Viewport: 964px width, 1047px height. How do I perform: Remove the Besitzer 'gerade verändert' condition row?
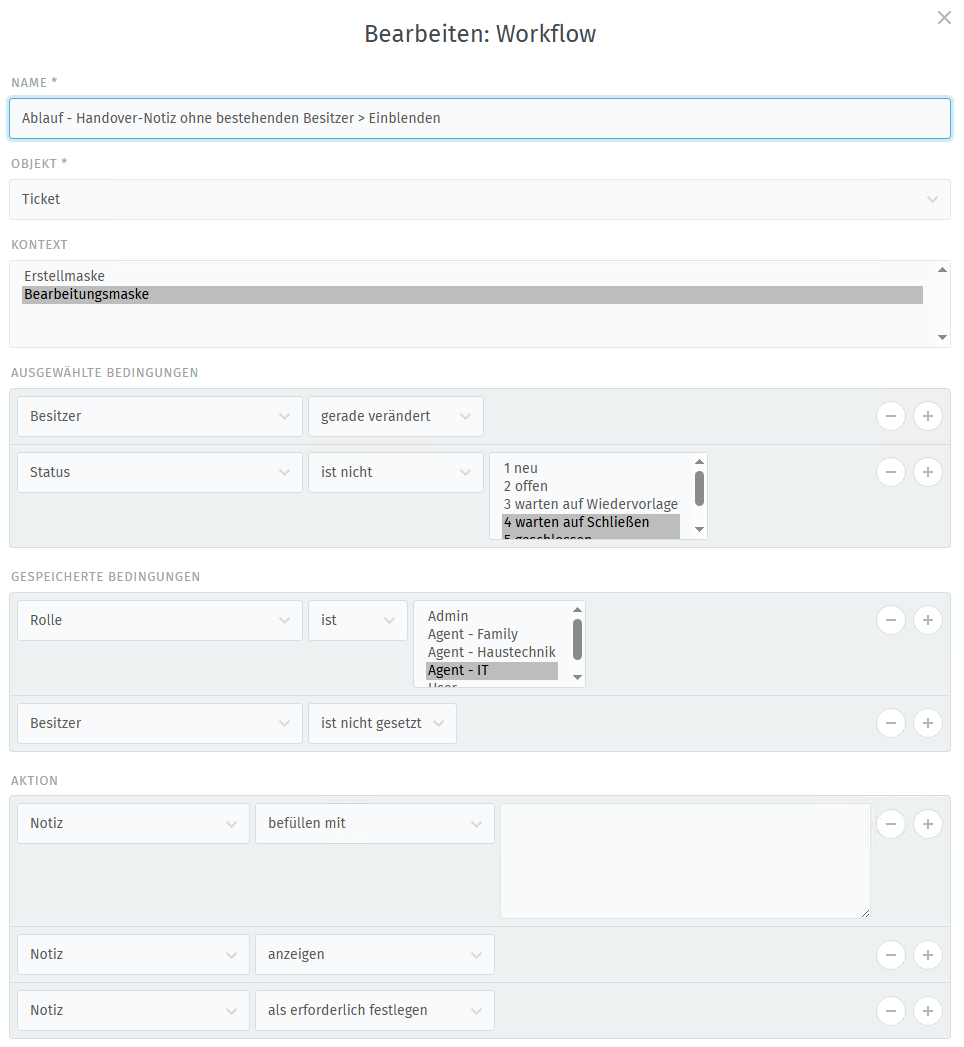890,416
